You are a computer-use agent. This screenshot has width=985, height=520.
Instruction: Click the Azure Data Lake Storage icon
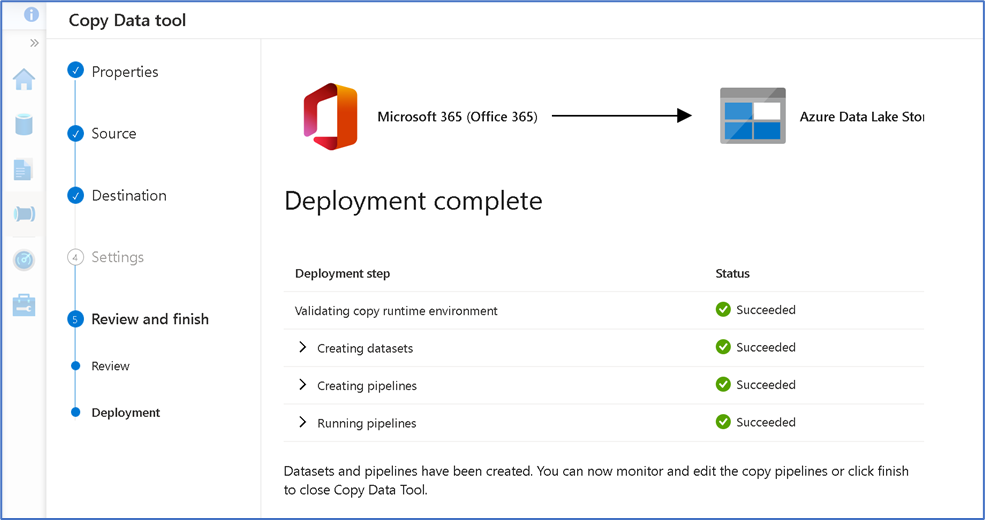pos(753,116)
